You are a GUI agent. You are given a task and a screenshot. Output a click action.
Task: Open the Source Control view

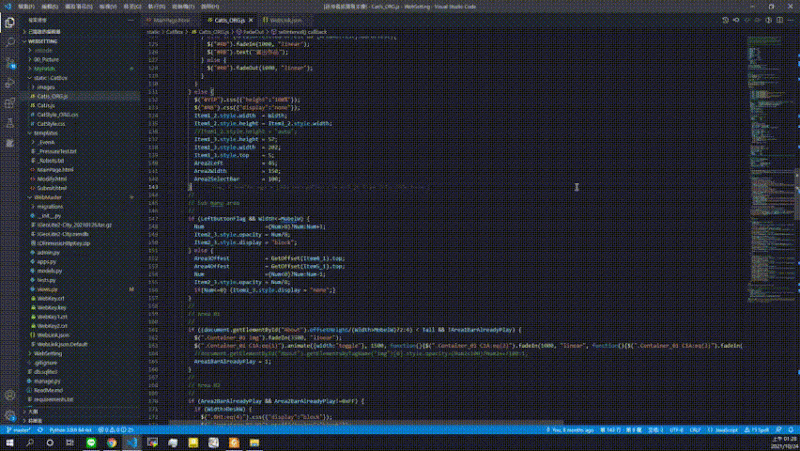pos(10,63)
